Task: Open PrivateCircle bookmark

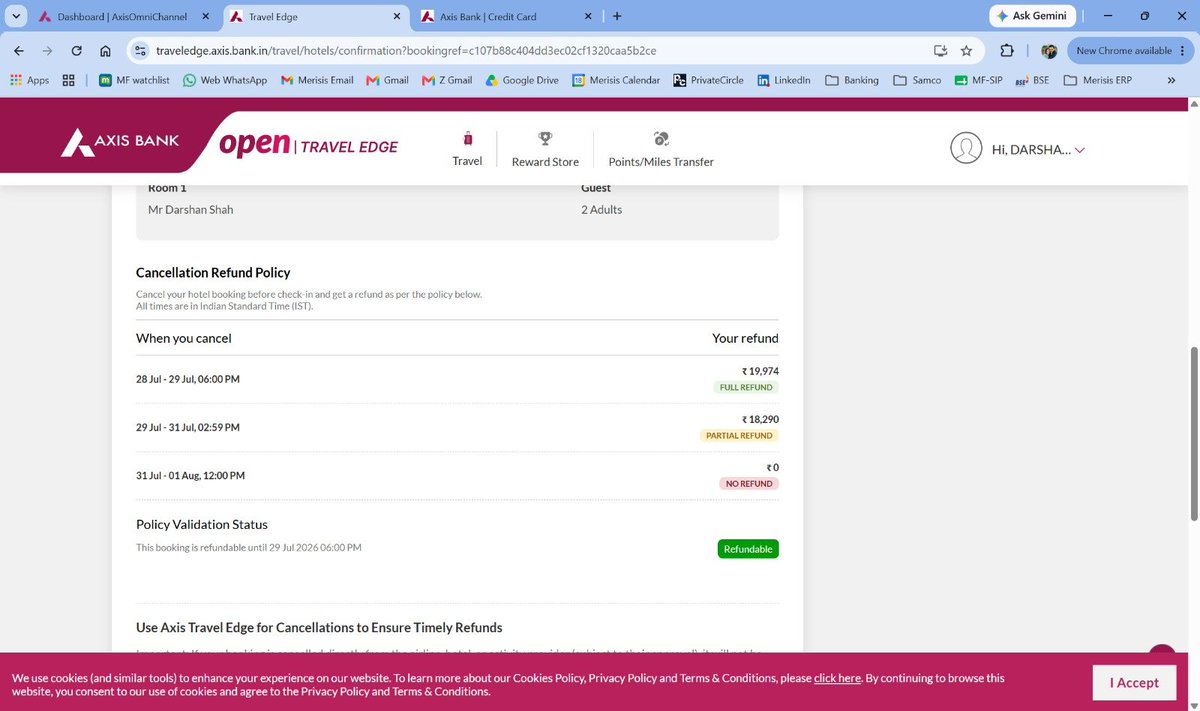Action: 708,80
